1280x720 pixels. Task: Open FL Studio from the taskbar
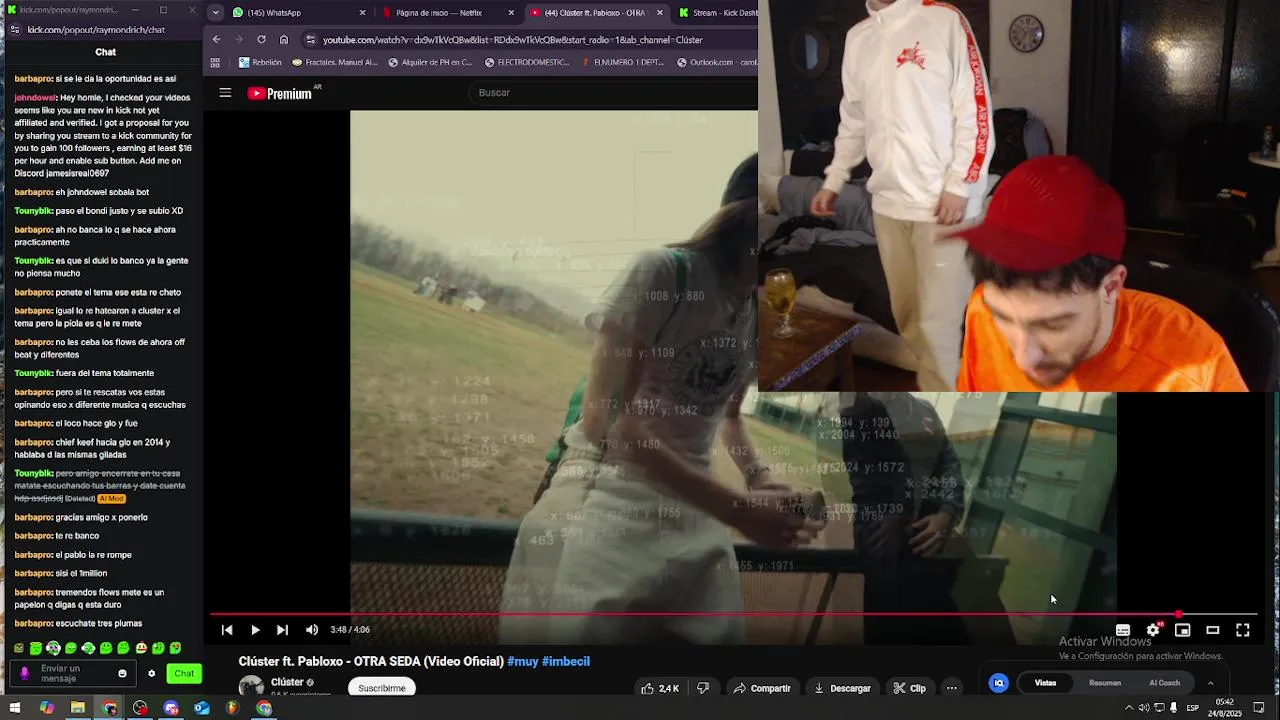(232, 708)
